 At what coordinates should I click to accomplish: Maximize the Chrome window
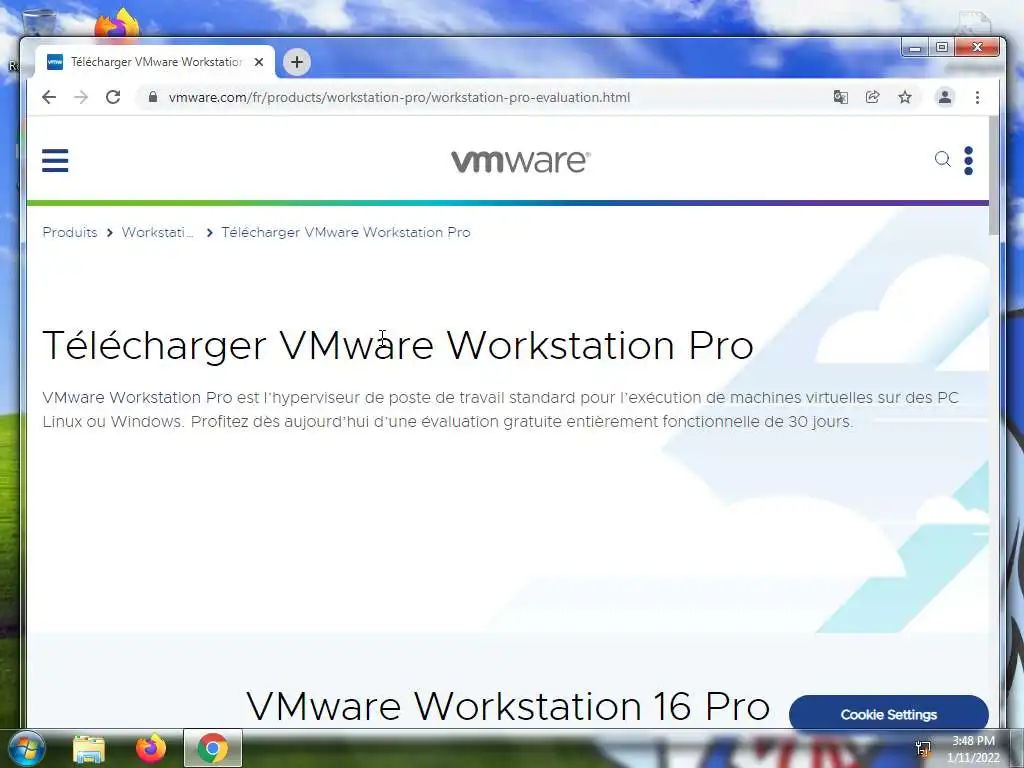(x=942, y=47)
